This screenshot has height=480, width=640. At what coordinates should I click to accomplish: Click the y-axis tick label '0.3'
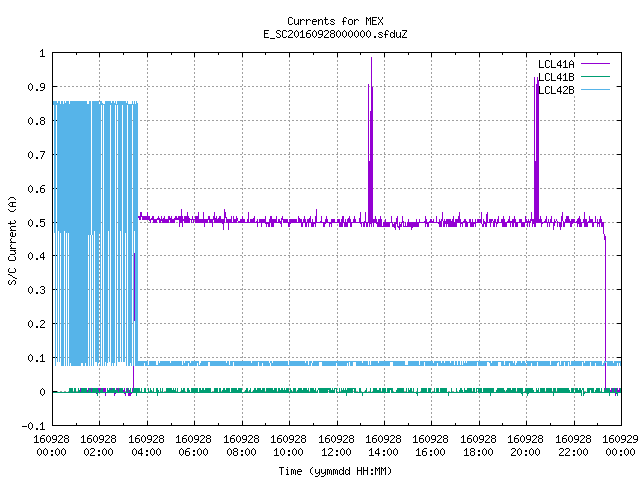coord(36,290)
